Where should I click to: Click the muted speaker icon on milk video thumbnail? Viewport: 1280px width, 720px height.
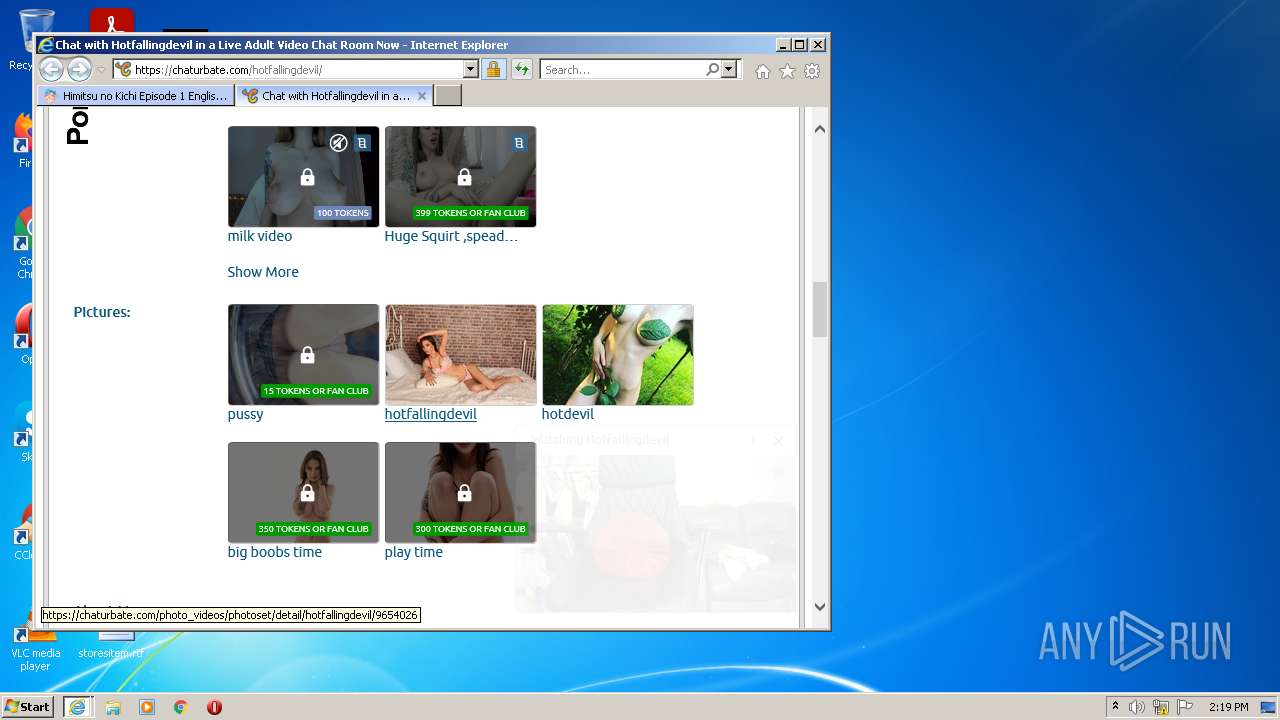pyautogui.click(x=339, y=143)
